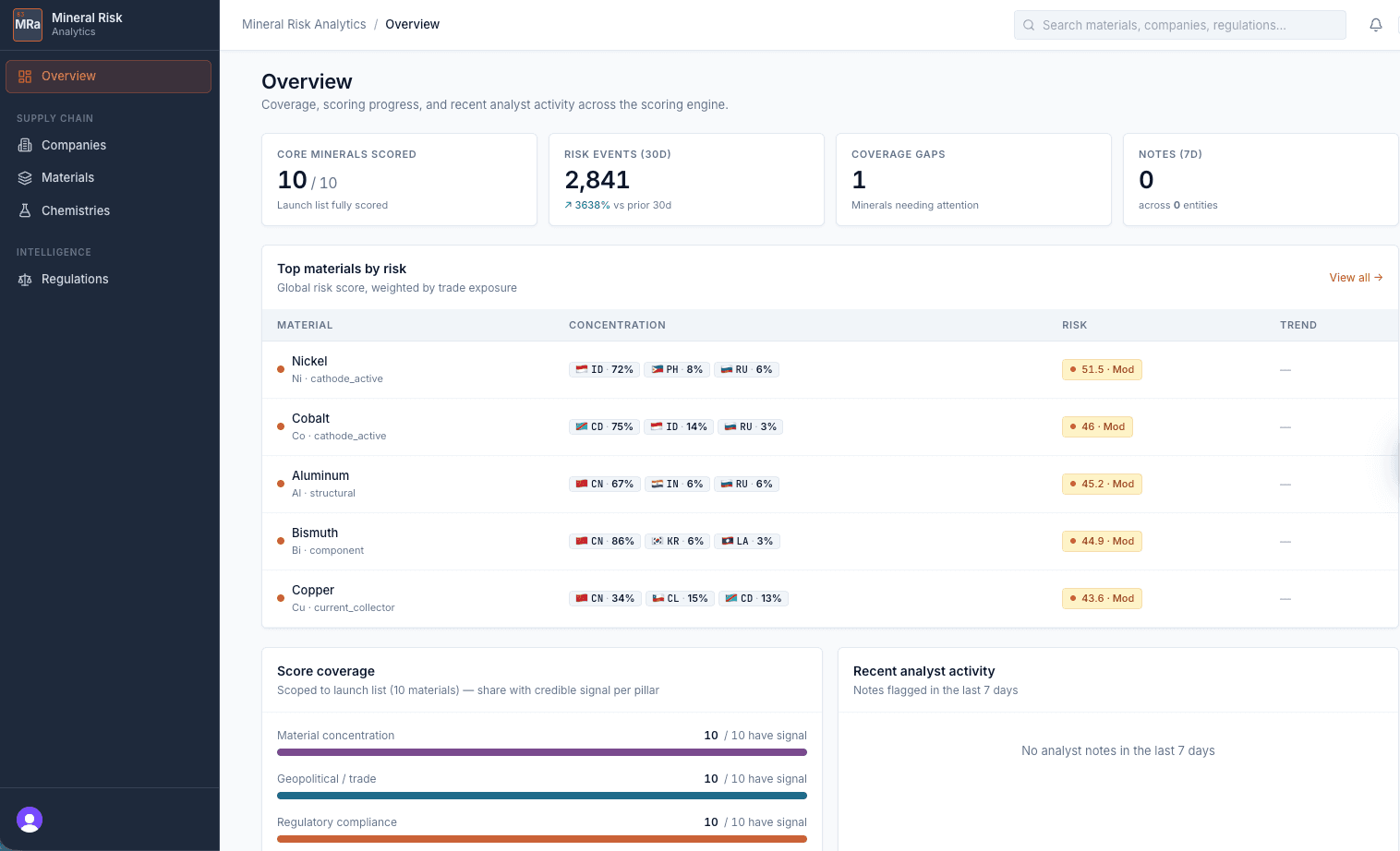Click the Materials layers icon
Screen dimensions: 1400x851
25,178
